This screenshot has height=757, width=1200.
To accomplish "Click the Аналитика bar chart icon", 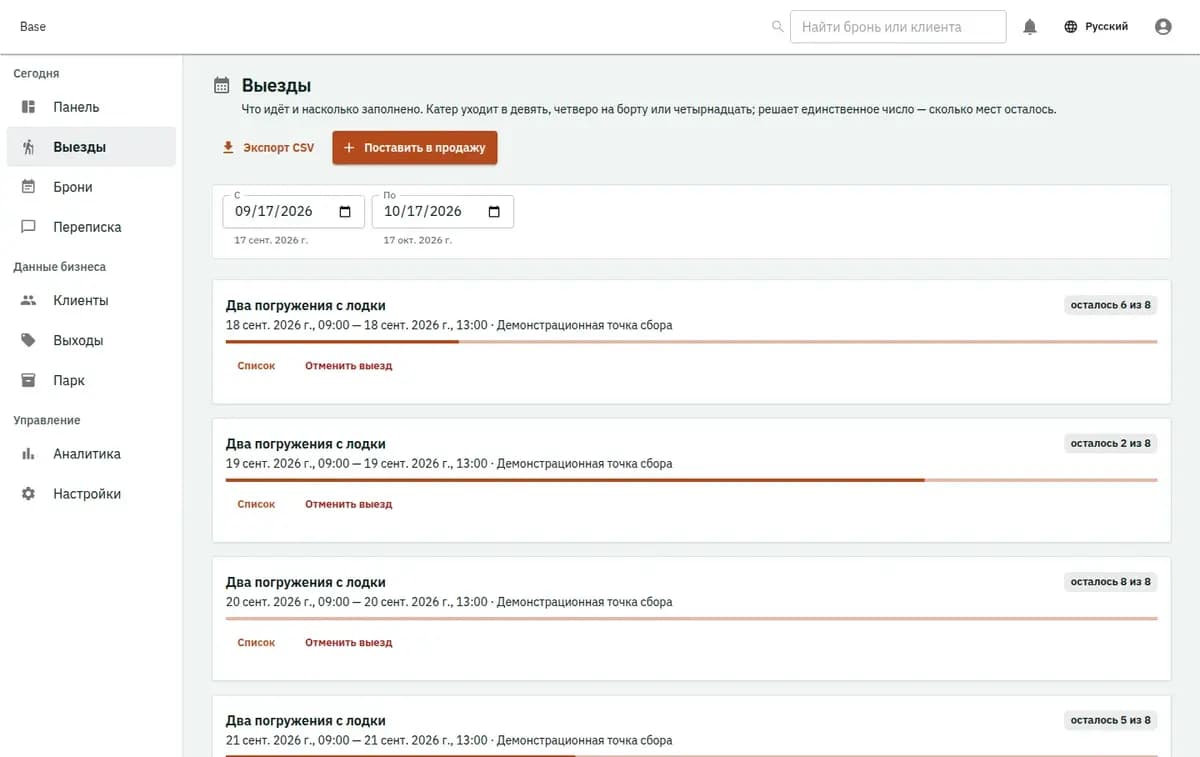I will coord(29,454).
